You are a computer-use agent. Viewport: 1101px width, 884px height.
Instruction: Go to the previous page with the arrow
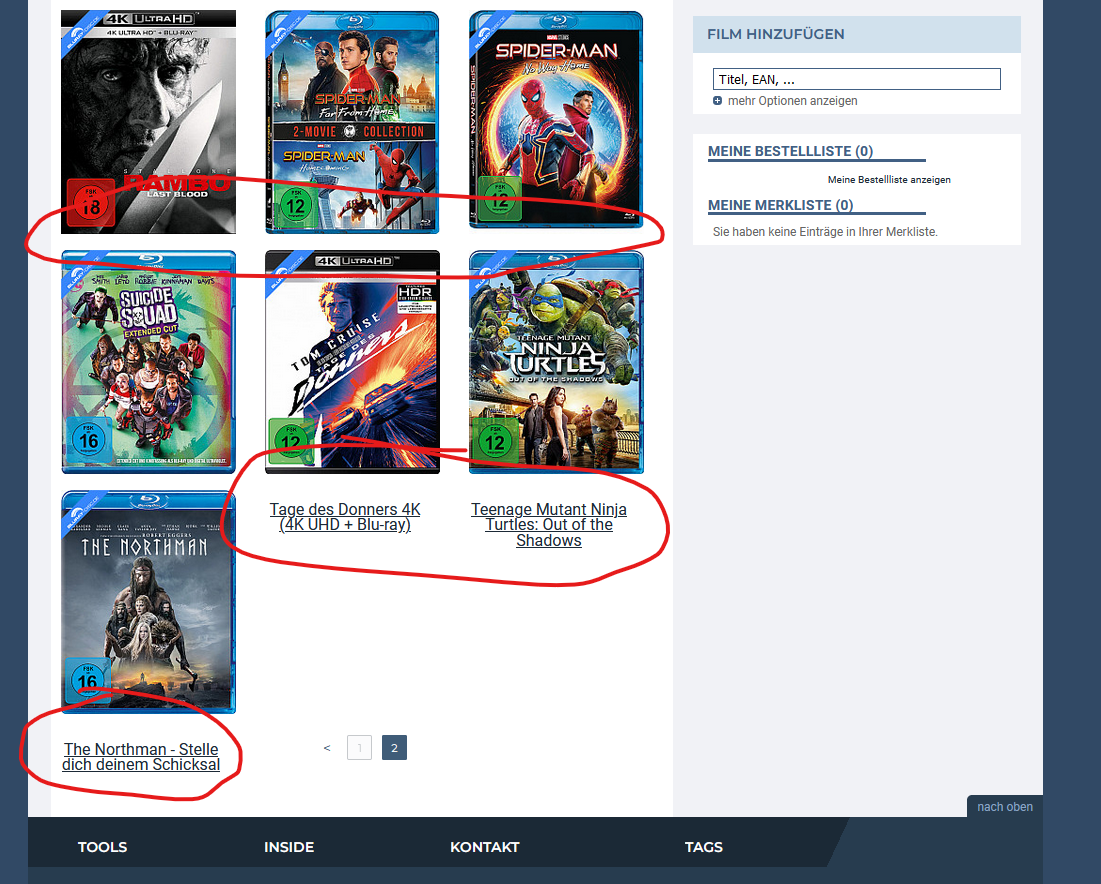coord(327,748)
